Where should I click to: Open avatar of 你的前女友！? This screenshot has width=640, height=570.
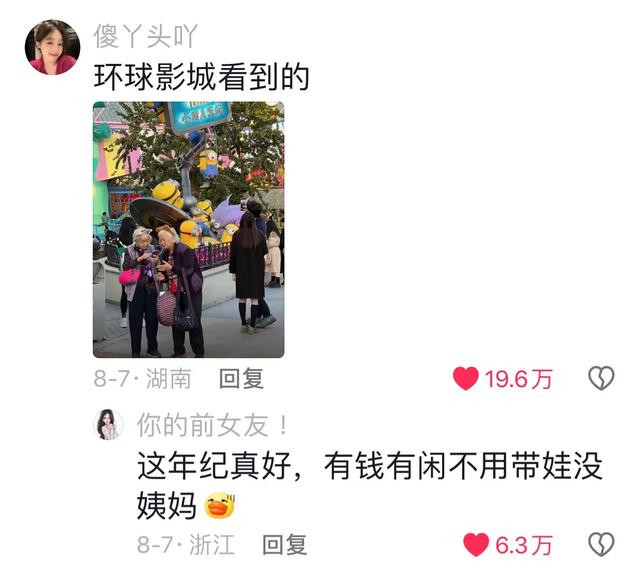pyautogui.click(x=108, y=425)
